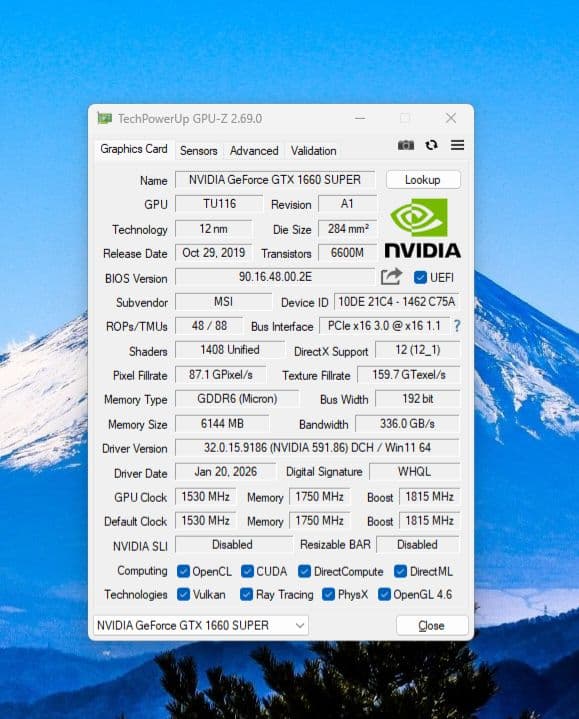Click the ROPs/TMUs value 48 / 88
This screenshot has width=579, height=719.
coord(210,326)
